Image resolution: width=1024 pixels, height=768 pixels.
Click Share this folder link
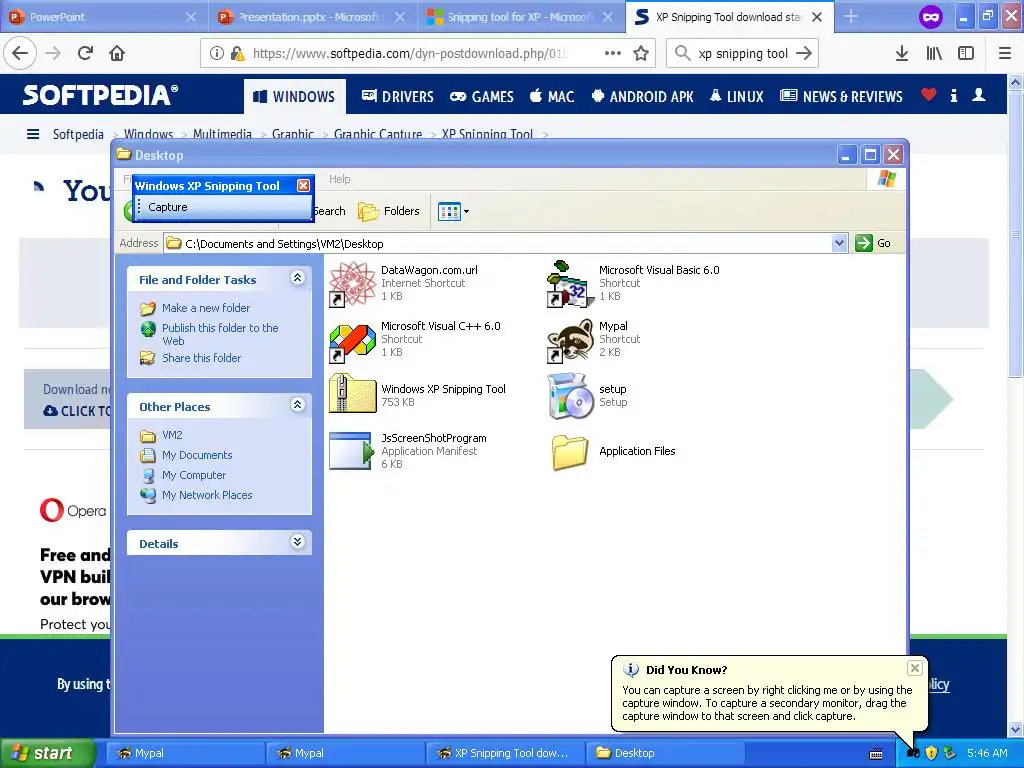(201, 358)
